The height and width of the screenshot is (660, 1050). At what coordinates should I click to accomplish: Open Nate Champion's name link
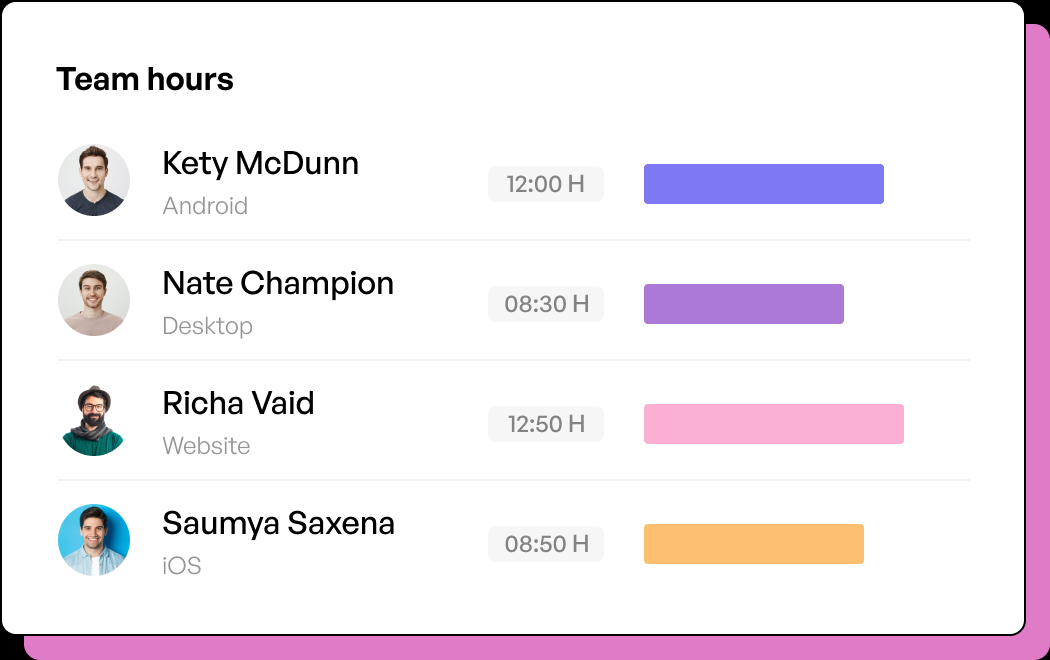pyautogui.click(x=278, y=284)
